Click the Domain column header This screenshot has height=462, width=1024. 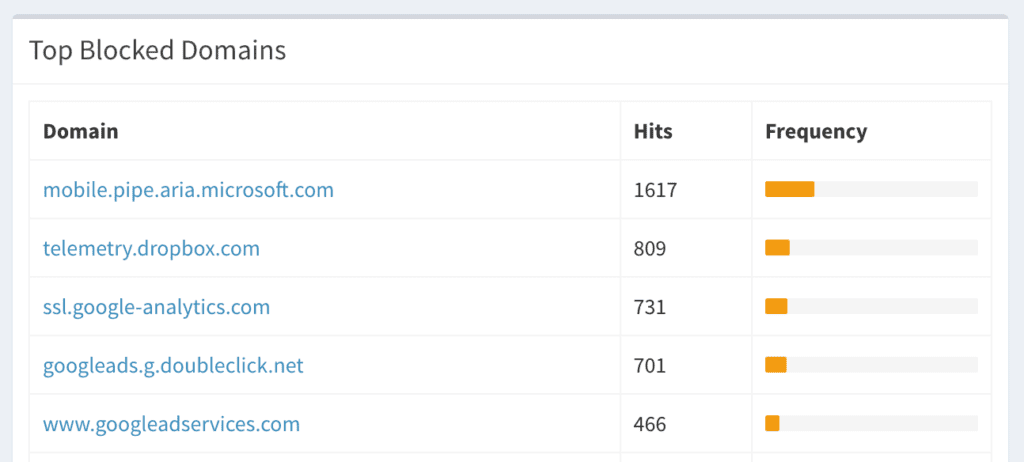(81, 131)
